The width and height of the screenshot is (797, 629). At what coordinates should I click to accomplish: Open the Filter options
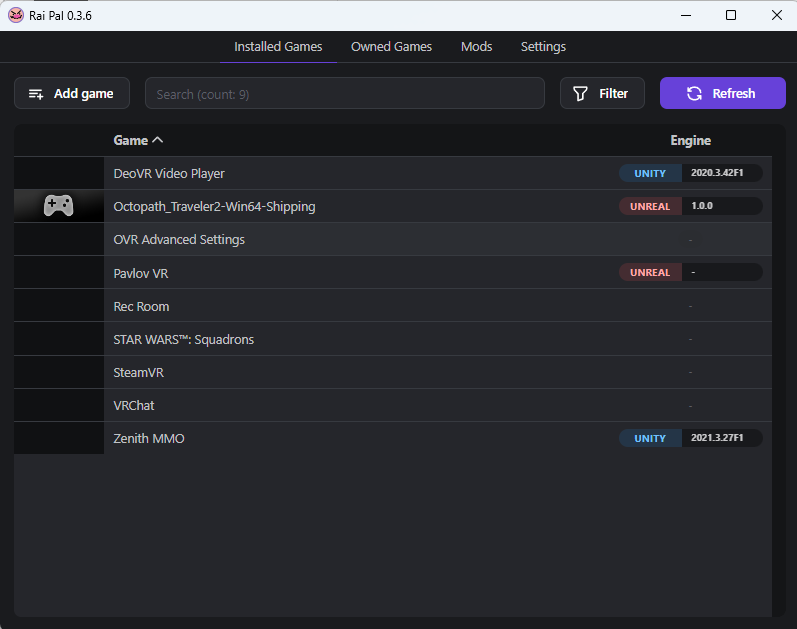click(x=602, y=94)
